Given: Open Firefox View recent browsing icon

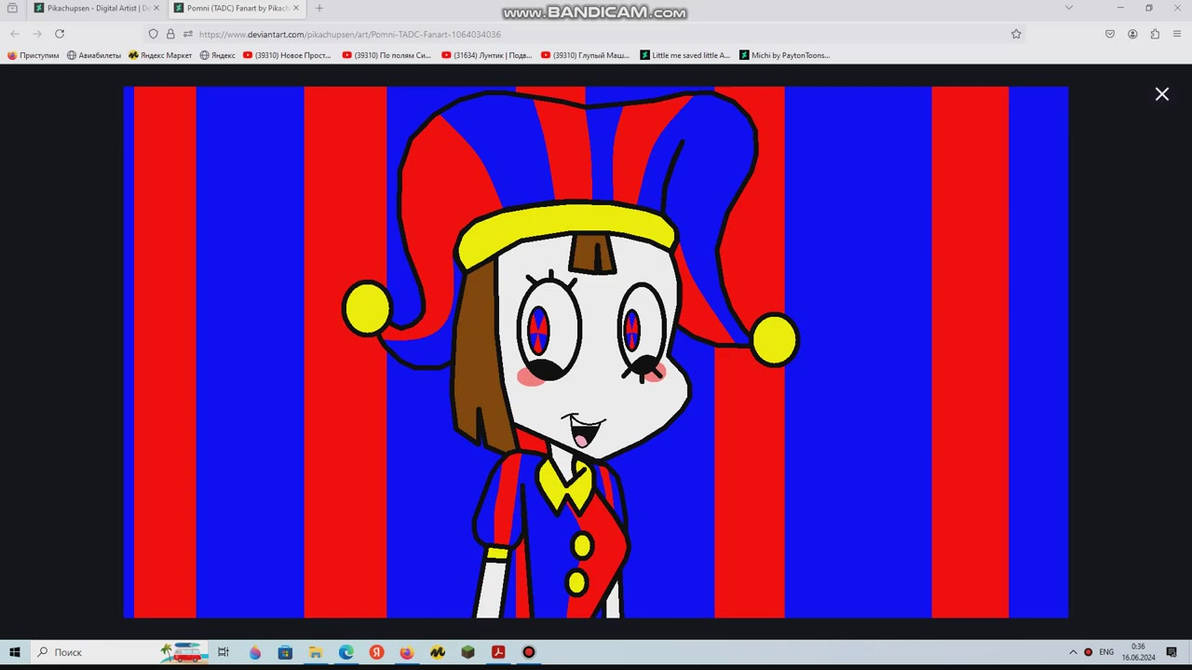Looking at the screenshot, I should coord(12,8).
